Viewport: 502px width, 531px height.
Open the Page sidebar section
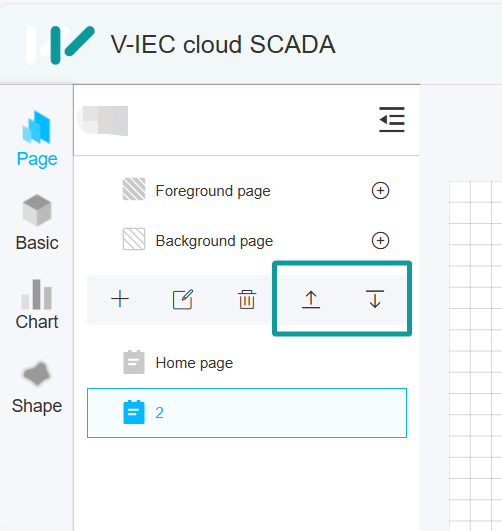click(37, 139)
